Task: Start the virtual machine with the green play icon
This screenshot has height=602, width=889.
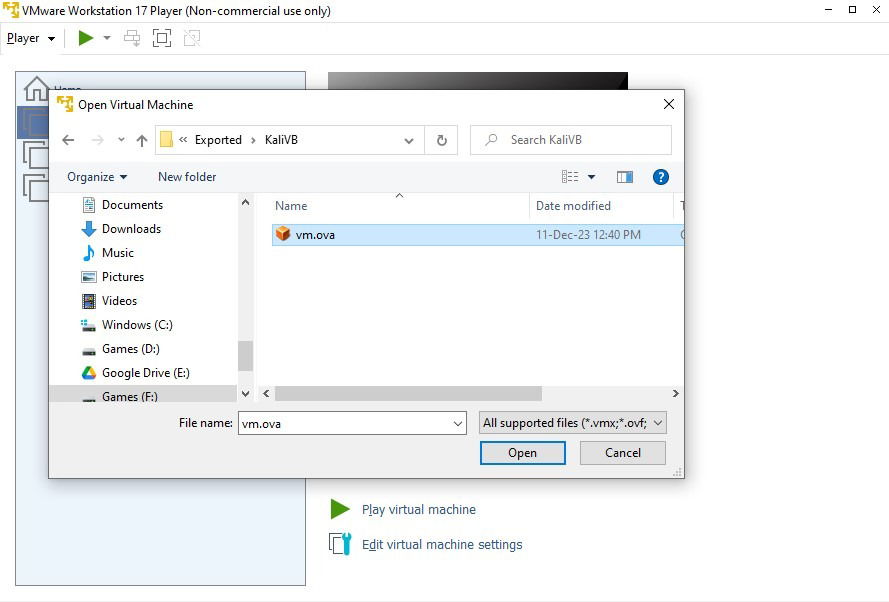Action: click(x=86, y=38)
